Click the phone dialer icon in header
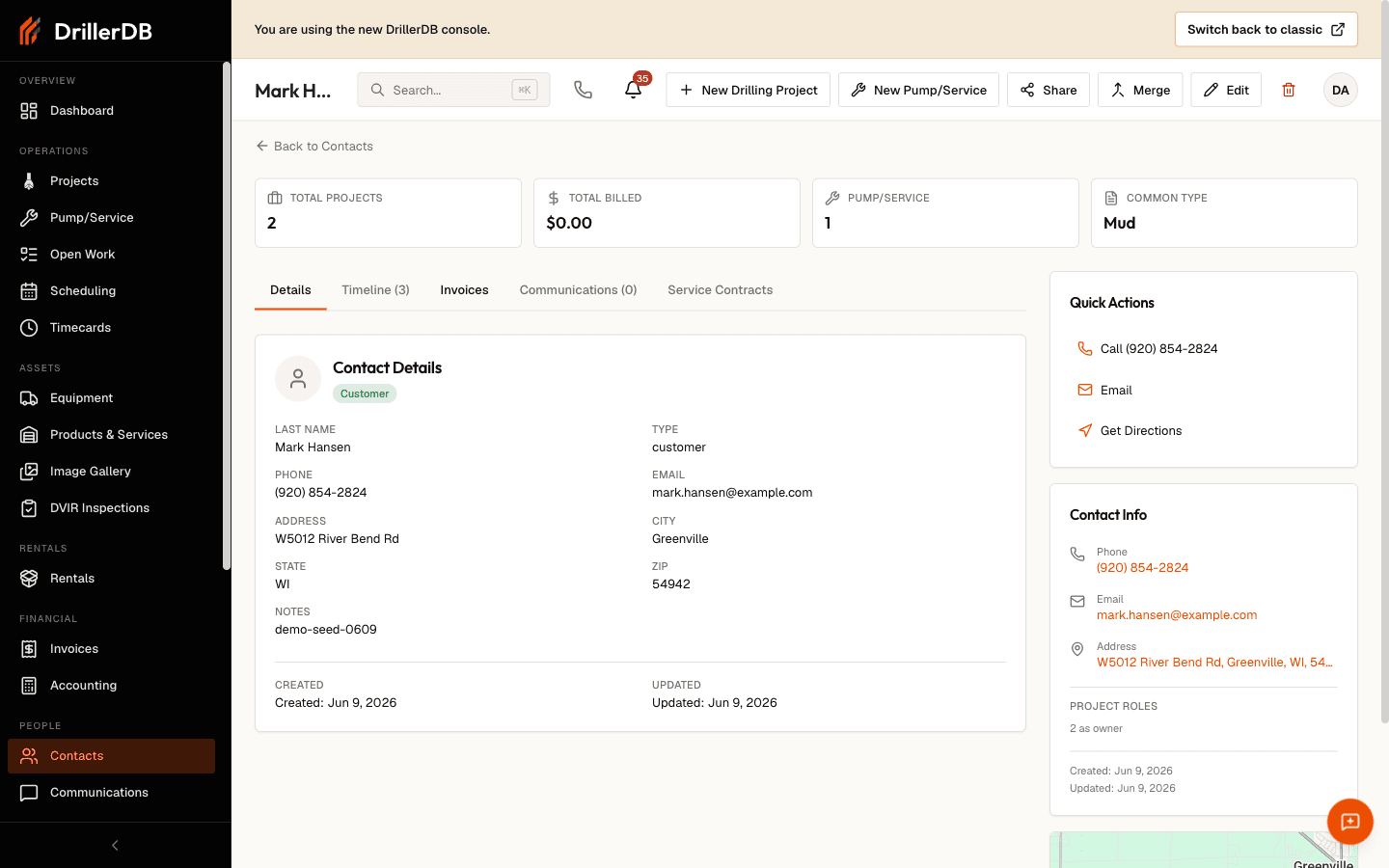This screenshot has width=1389, height=868. (x=583, y=90)
